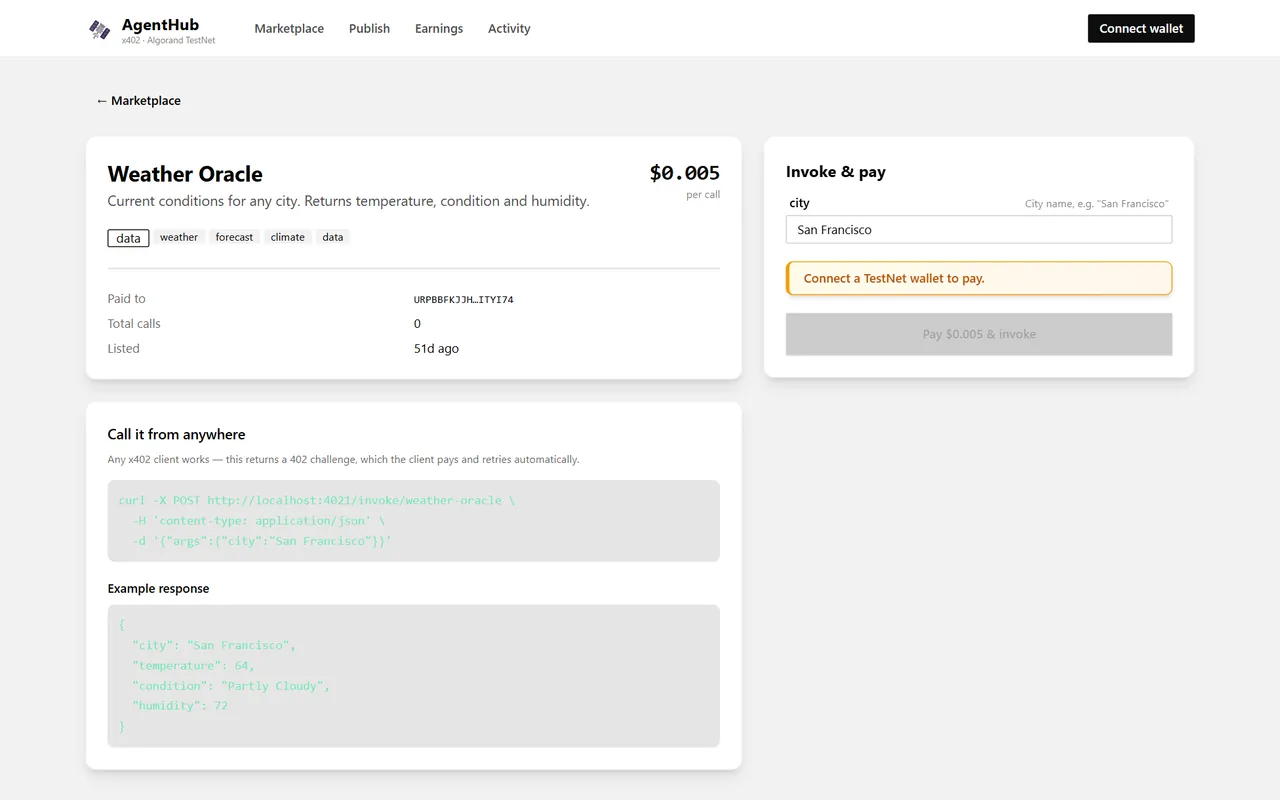Click the AgentHub satellite logo icon
Screen dimensions: 1280x800
[x=100, y=29]
